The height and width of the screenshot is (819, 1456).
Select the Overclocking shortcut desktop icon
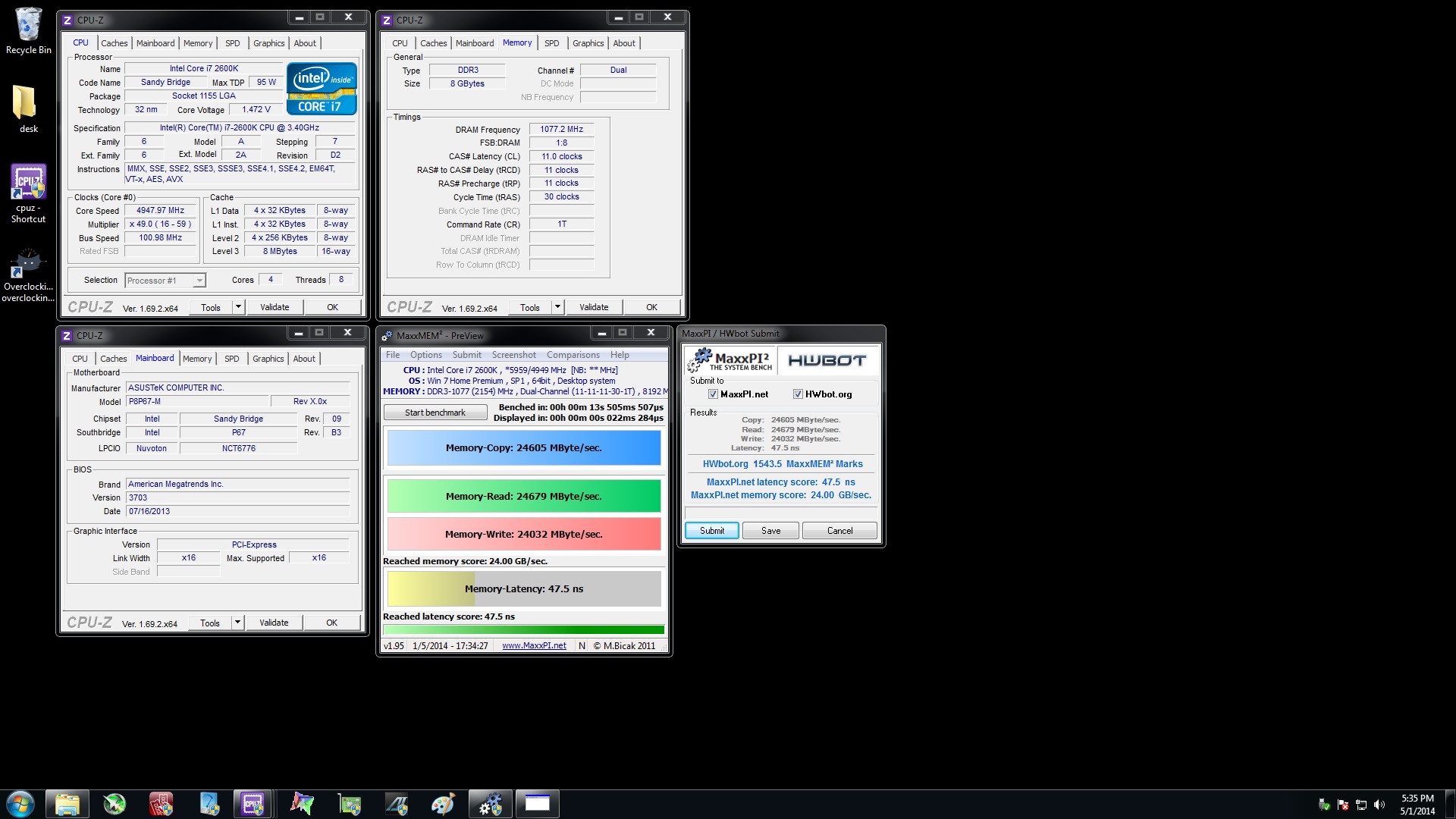pyautogui.click(x=28, y=275)
